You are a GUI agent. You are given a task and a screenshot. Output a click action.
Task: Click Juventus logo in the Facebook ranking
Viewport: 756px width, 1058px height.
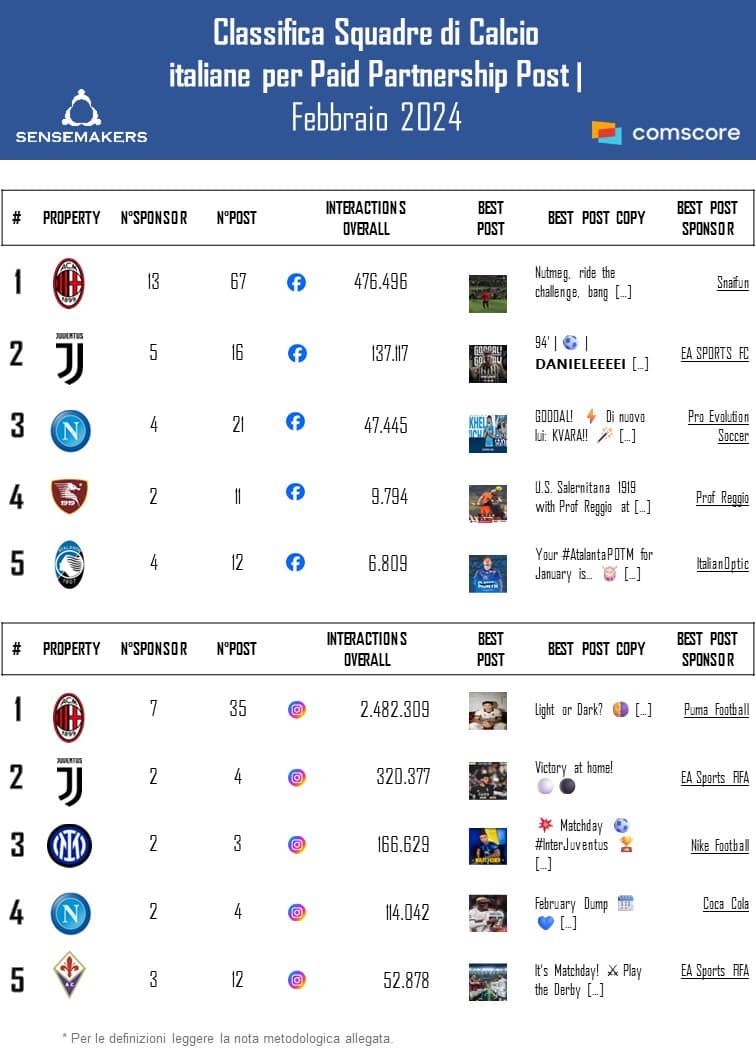tap(70, 358)
